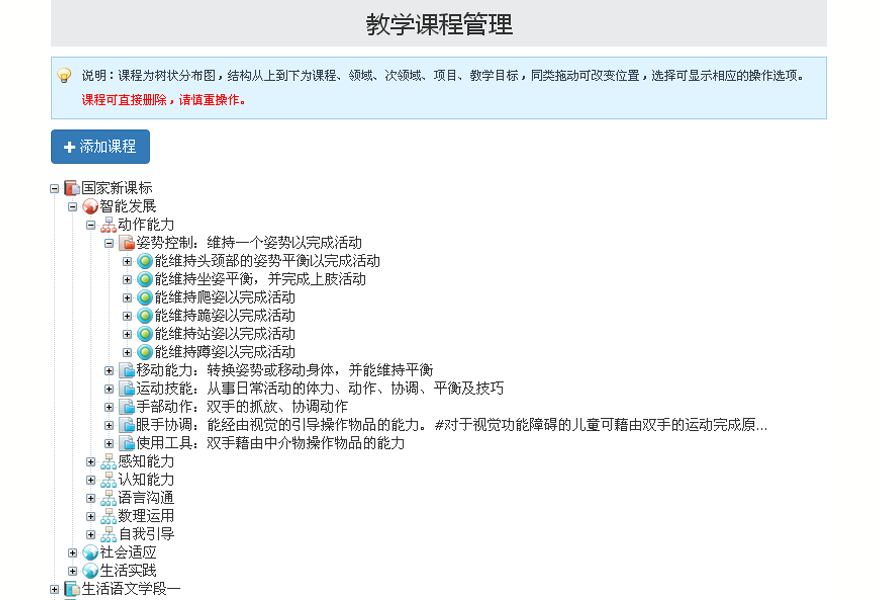Select the 数理运用 tree item
This screenshot has height=600, width=879.
pyautogui.click(x=147, y=515)
